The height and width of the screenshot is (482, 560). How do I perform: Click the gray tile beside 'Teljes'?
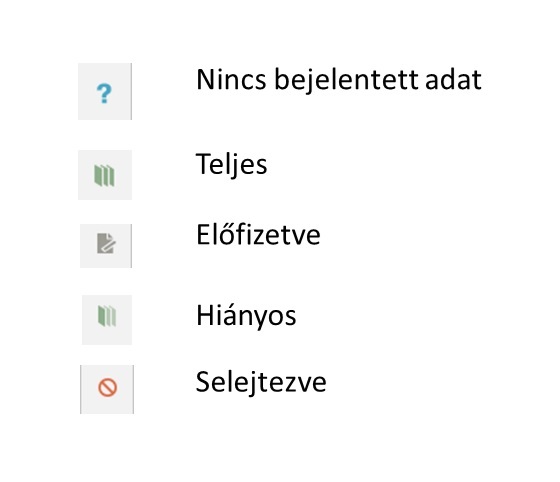point(105,175)
